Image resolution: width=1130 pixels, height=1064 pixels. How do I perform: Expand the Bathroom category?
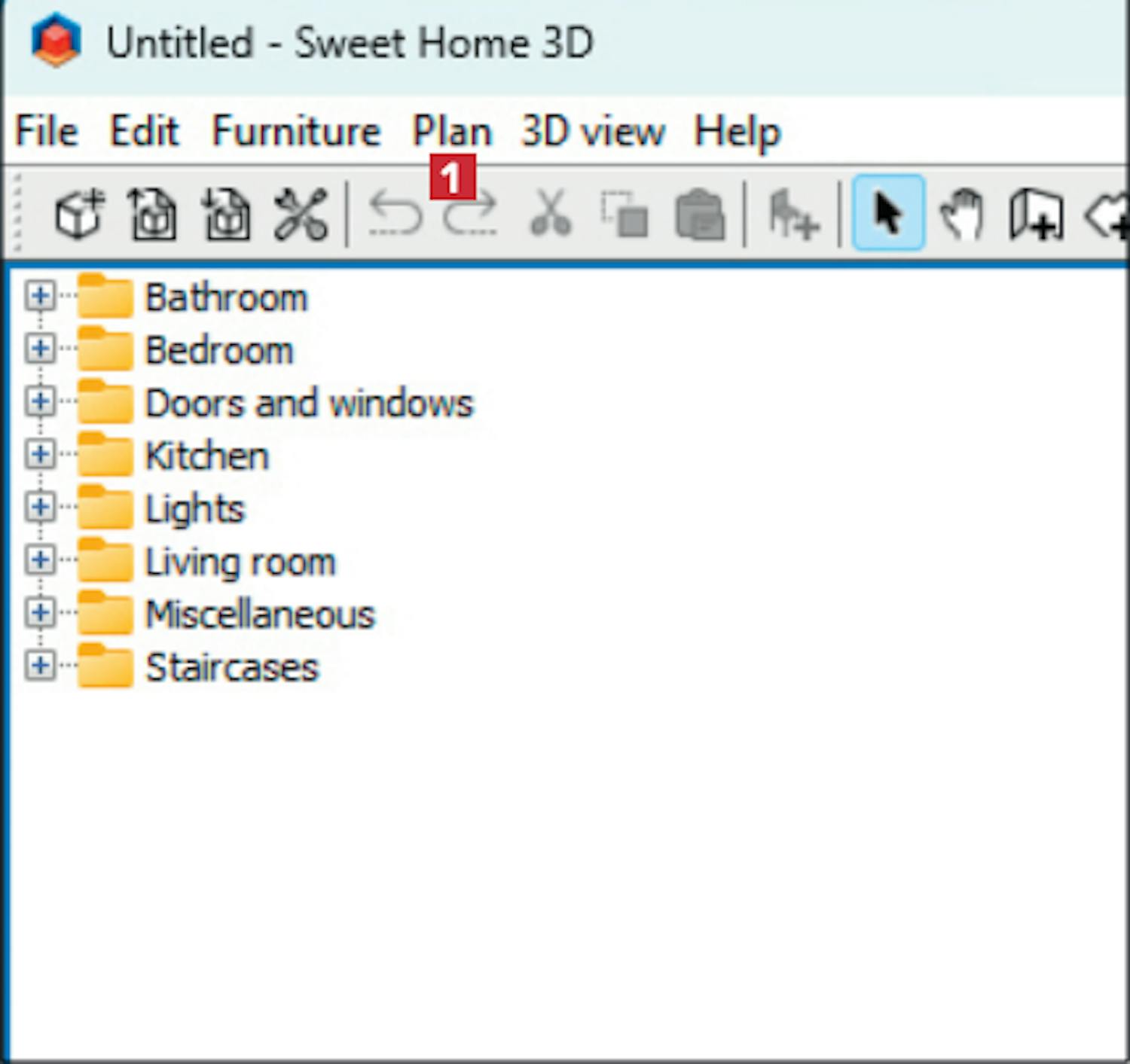pyautogui.click(x=40, y=296)
